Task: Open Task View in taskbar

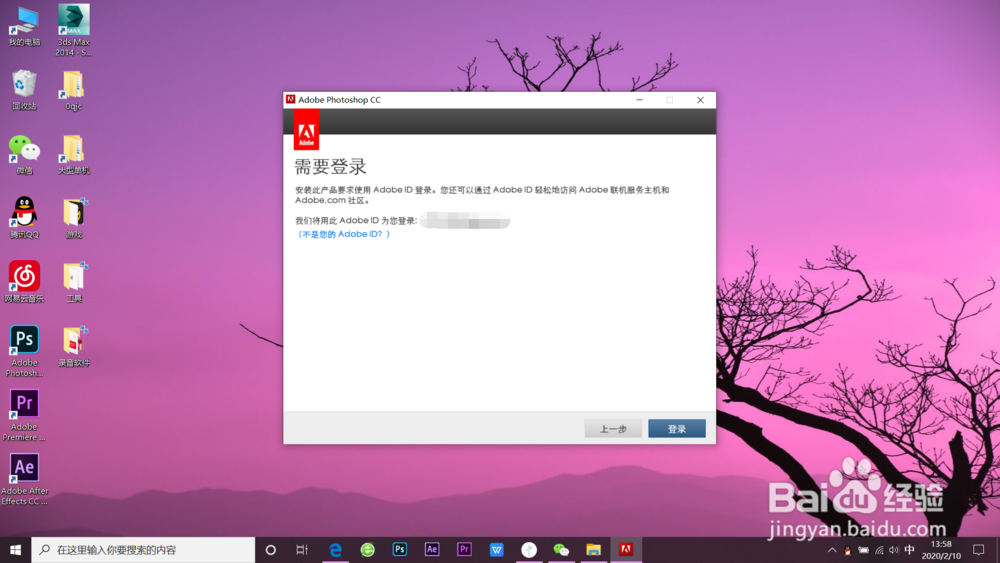Action: tap(302, 550)
